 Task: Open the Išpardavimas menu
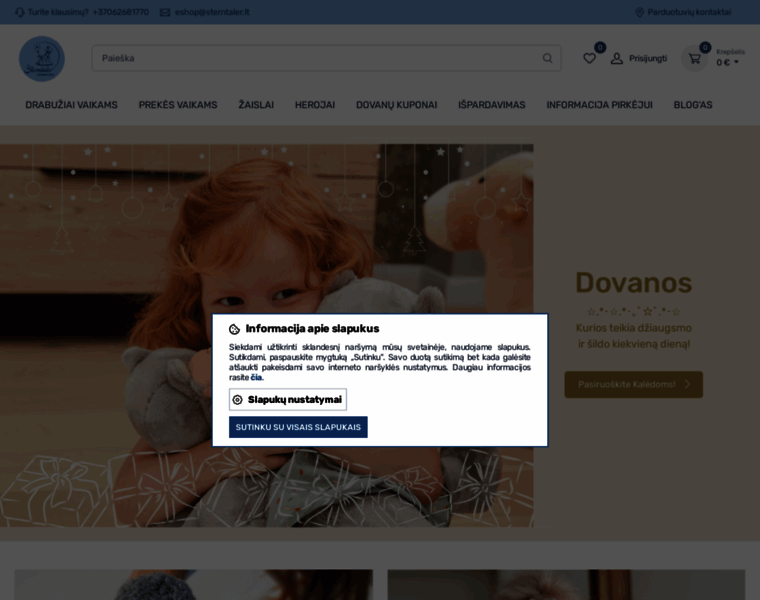[491, 105]
